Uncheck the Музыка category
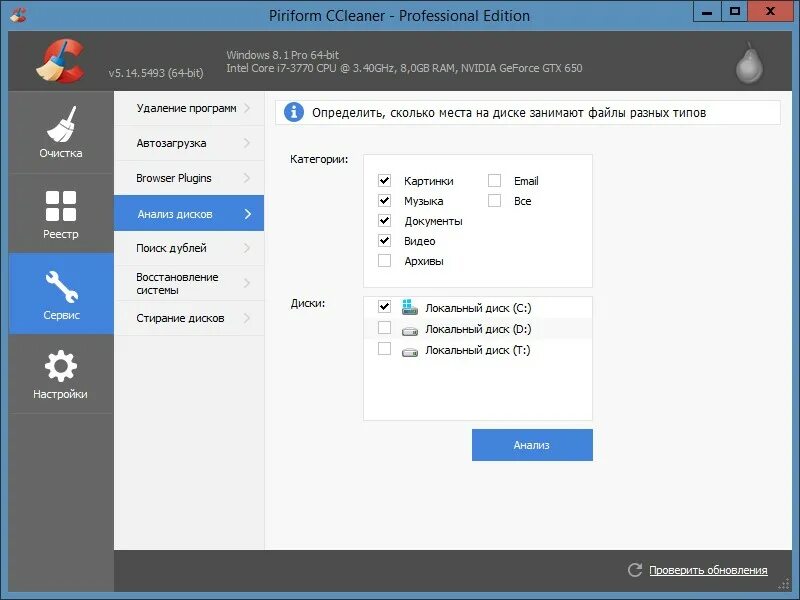The image size is (800, 600). point(384,200)
